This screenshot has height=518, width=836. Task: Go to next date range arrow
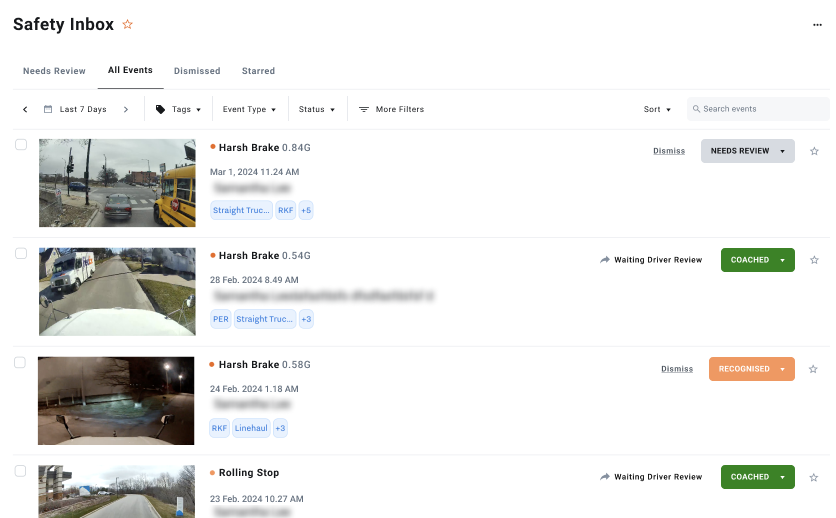point(126,109)
